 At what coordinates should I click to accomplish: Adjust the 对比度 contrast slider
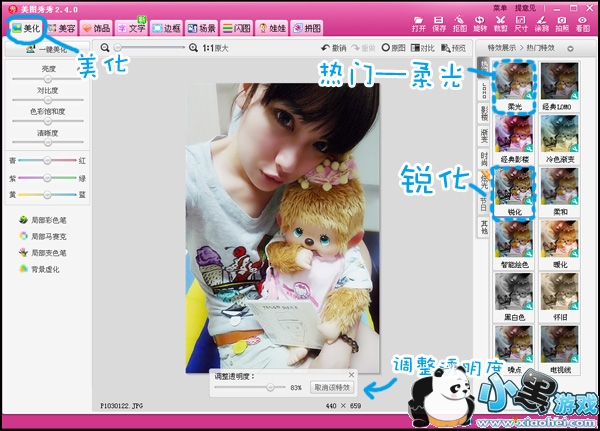point(48,100)
